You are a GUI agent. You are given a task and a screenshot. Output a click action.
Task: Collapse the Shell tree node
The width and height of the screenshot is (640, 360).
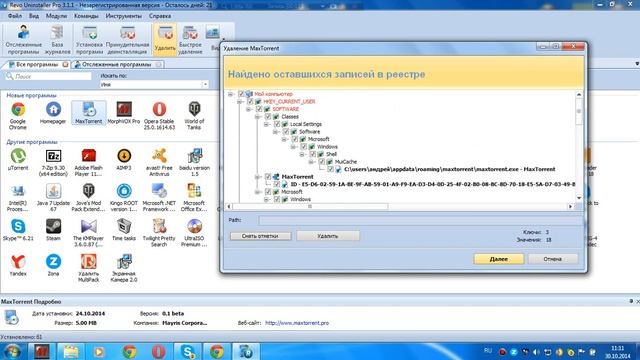302,155
